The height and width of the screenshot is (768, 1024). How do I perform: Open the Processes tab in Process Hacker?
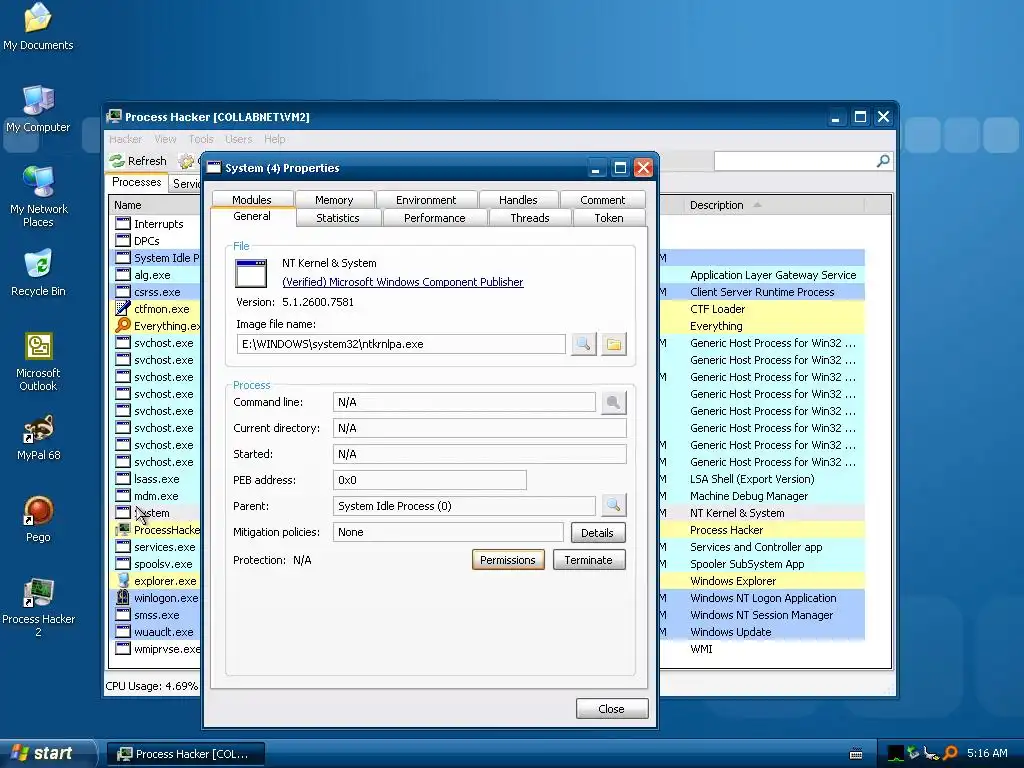pos(136,182)
